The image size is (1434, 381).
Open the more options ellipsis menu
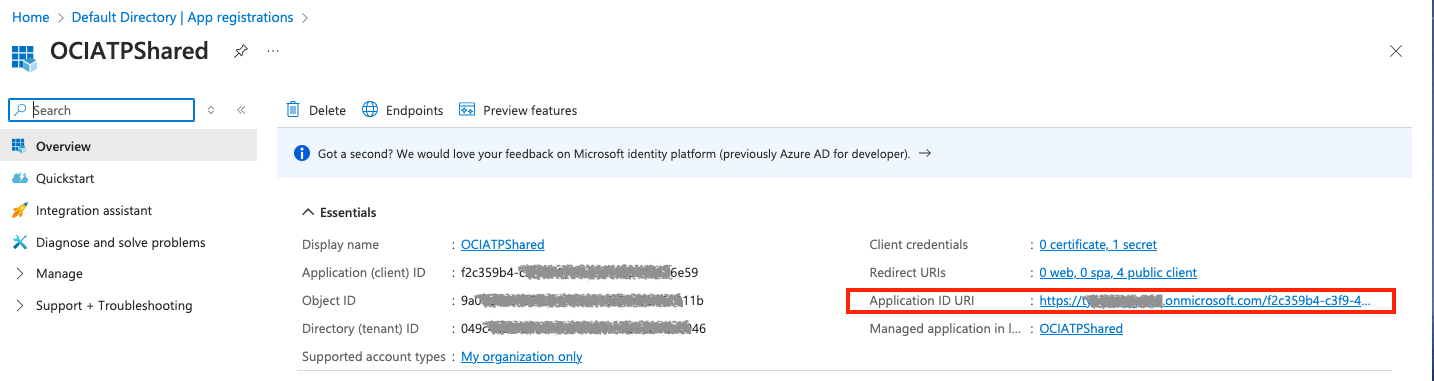[x=273, y=51]
